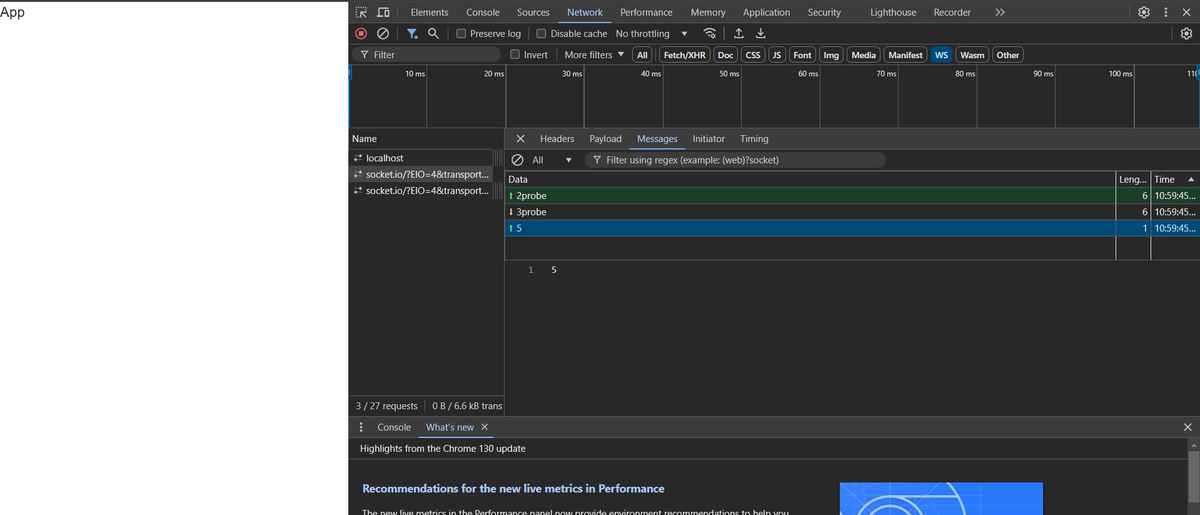Close the What's new tab
1200x515 pixels.
(x=485, y=427)
